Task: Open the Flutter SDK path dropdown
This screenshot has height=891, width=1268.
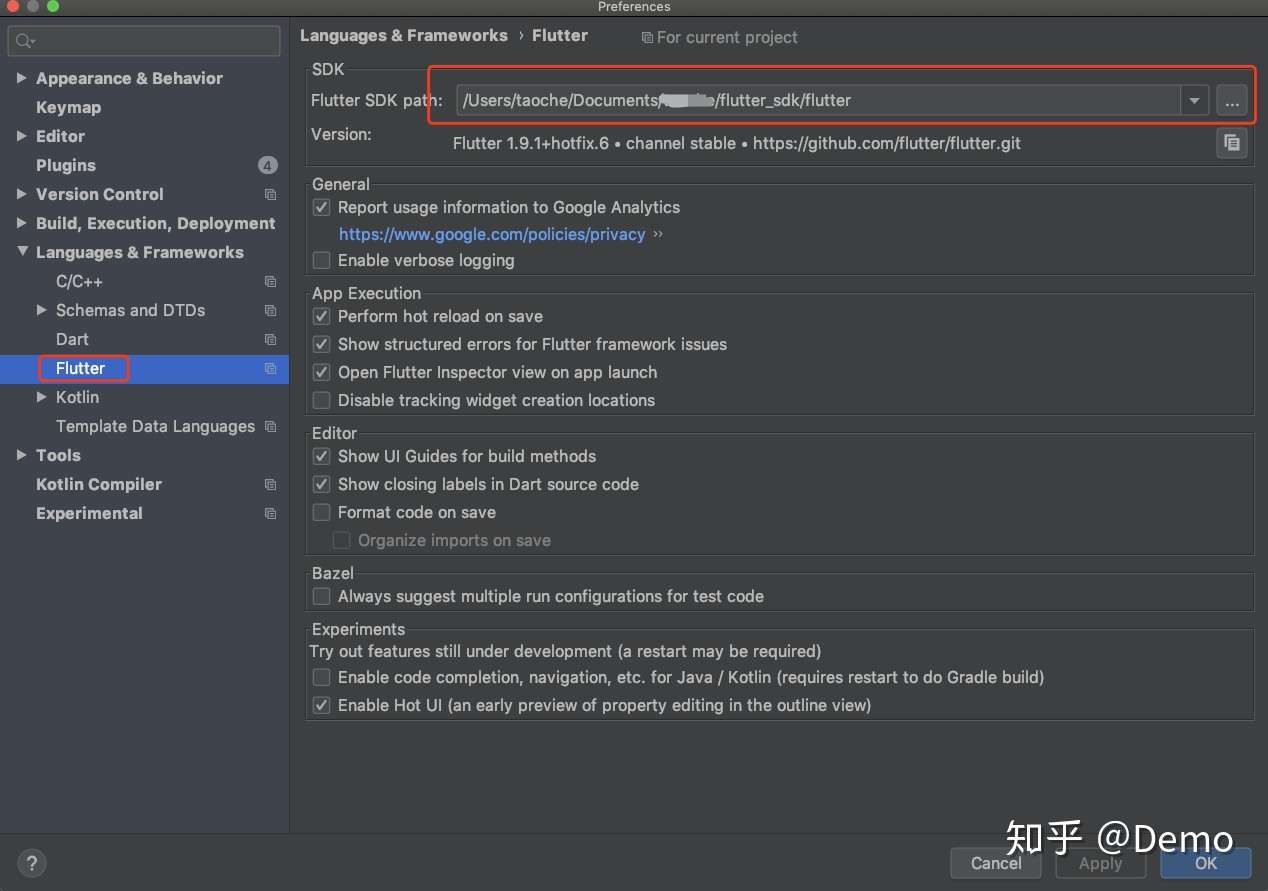Action: 1195,100
